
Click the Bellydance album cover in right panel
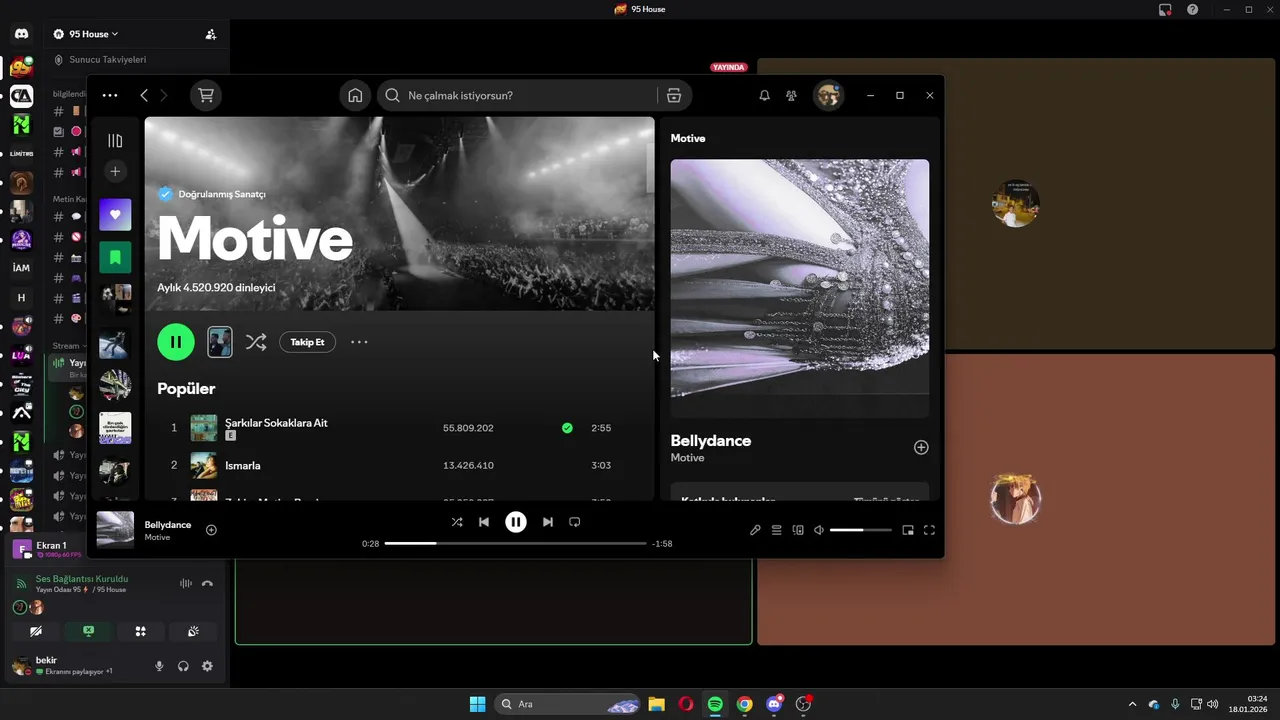click(800, 288)
